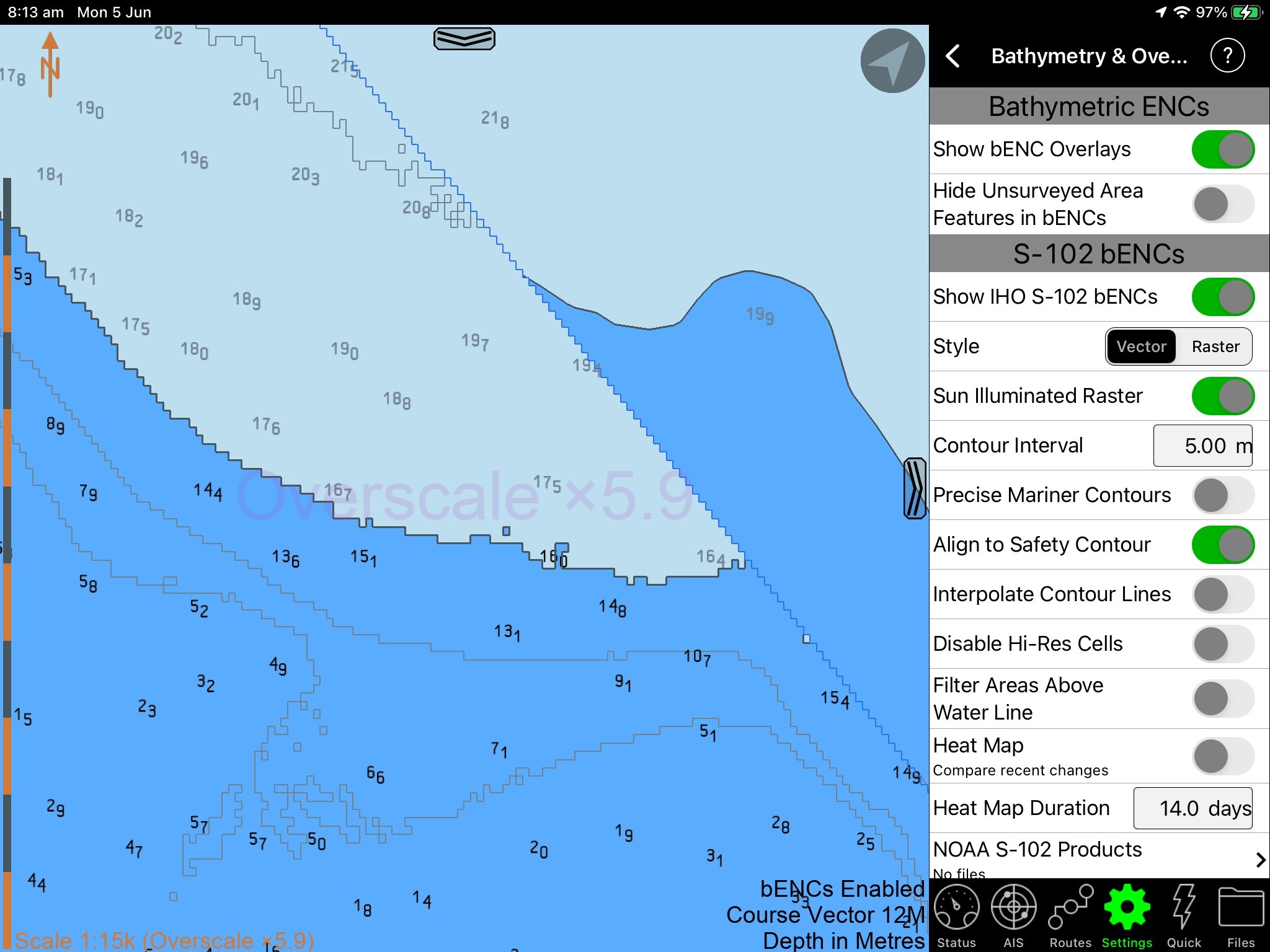
Task: Enable Hide Unsurveyed Area Features in bENCs
Action: tap(1220, 204)
